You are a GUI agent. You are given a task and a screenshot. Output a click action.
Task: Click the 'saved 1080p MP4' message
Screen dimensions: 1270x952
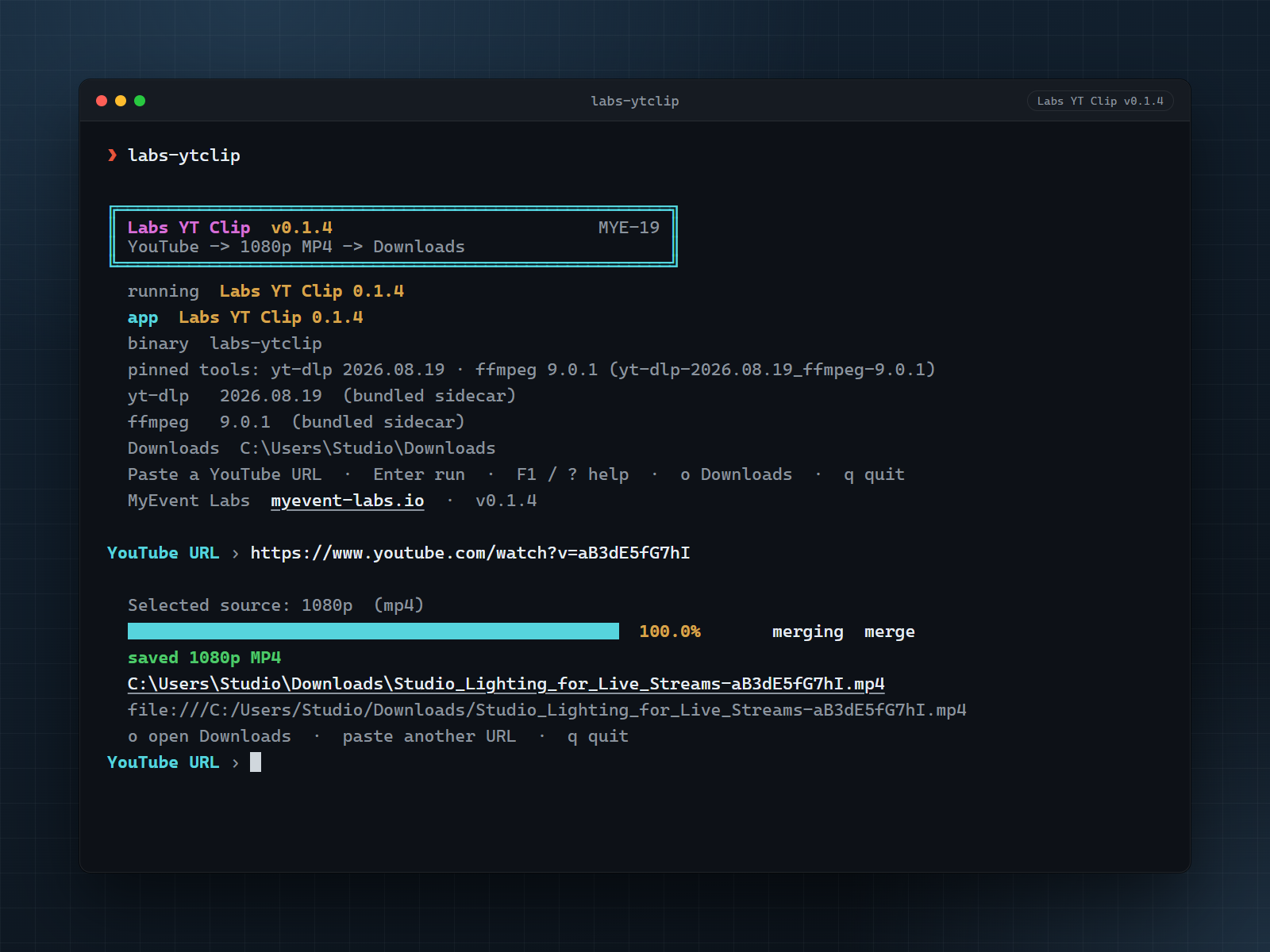click(x=204, y=658)
